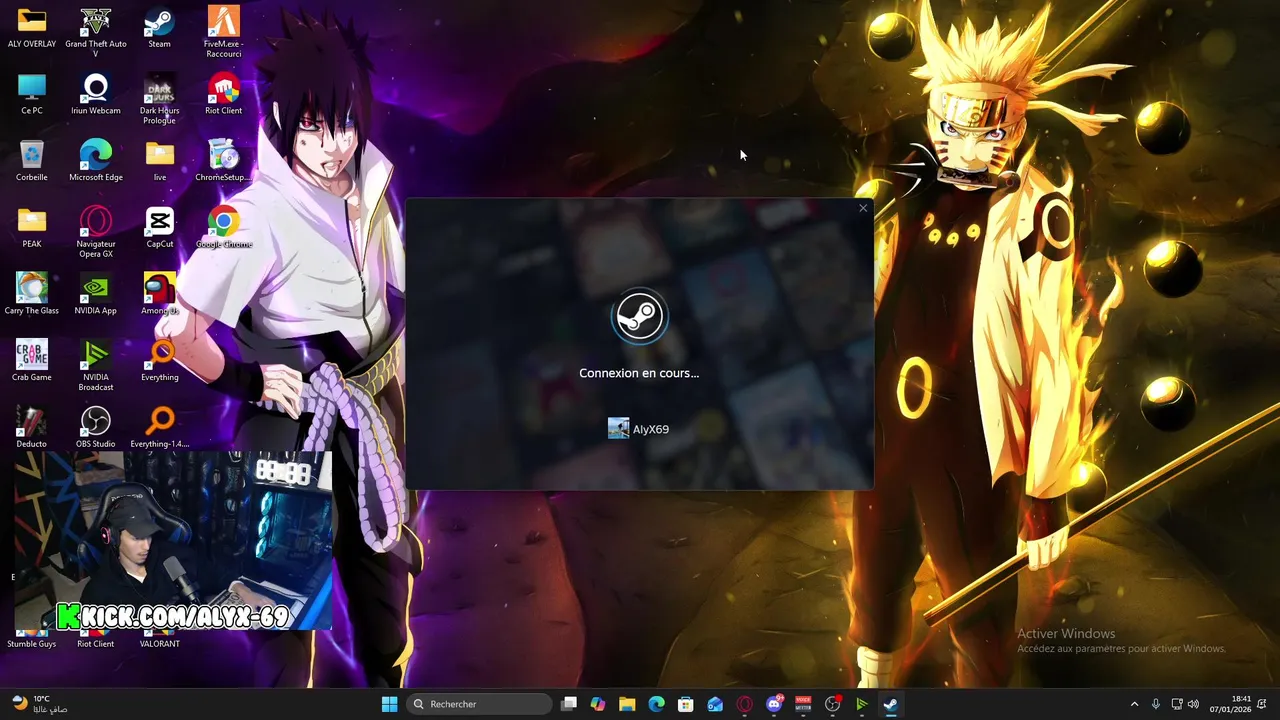Open Outlook from the taskbar

click(715, 704)
